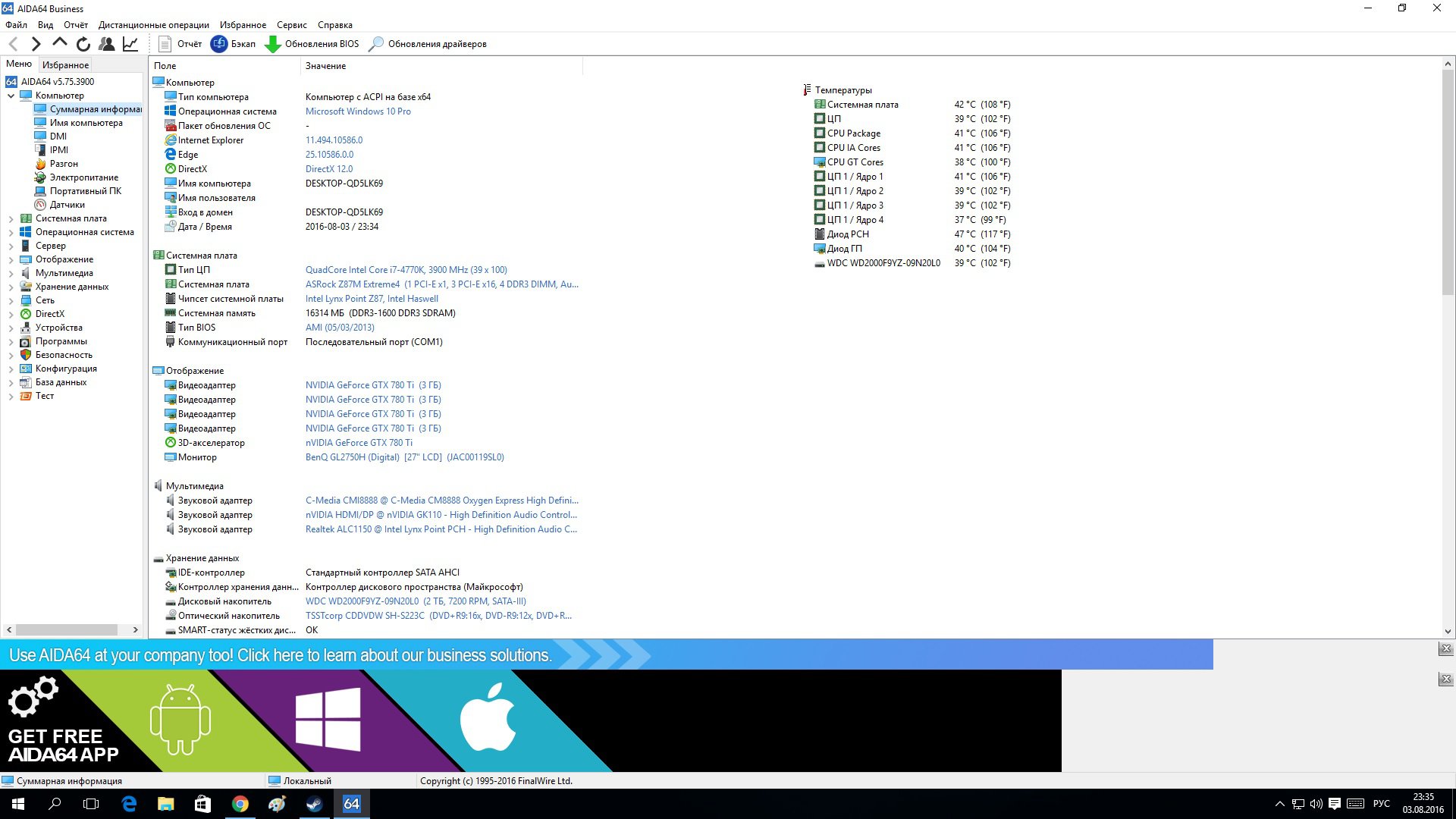This screenshot has height=819, width=1456.
Task: Open the TSSTcorp CDDVDW SH-S223C link
Action: (x=438, y=616)
